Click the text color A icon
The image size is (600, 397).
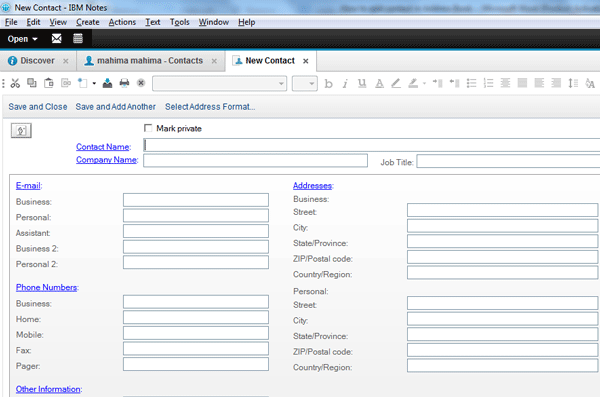379,83
